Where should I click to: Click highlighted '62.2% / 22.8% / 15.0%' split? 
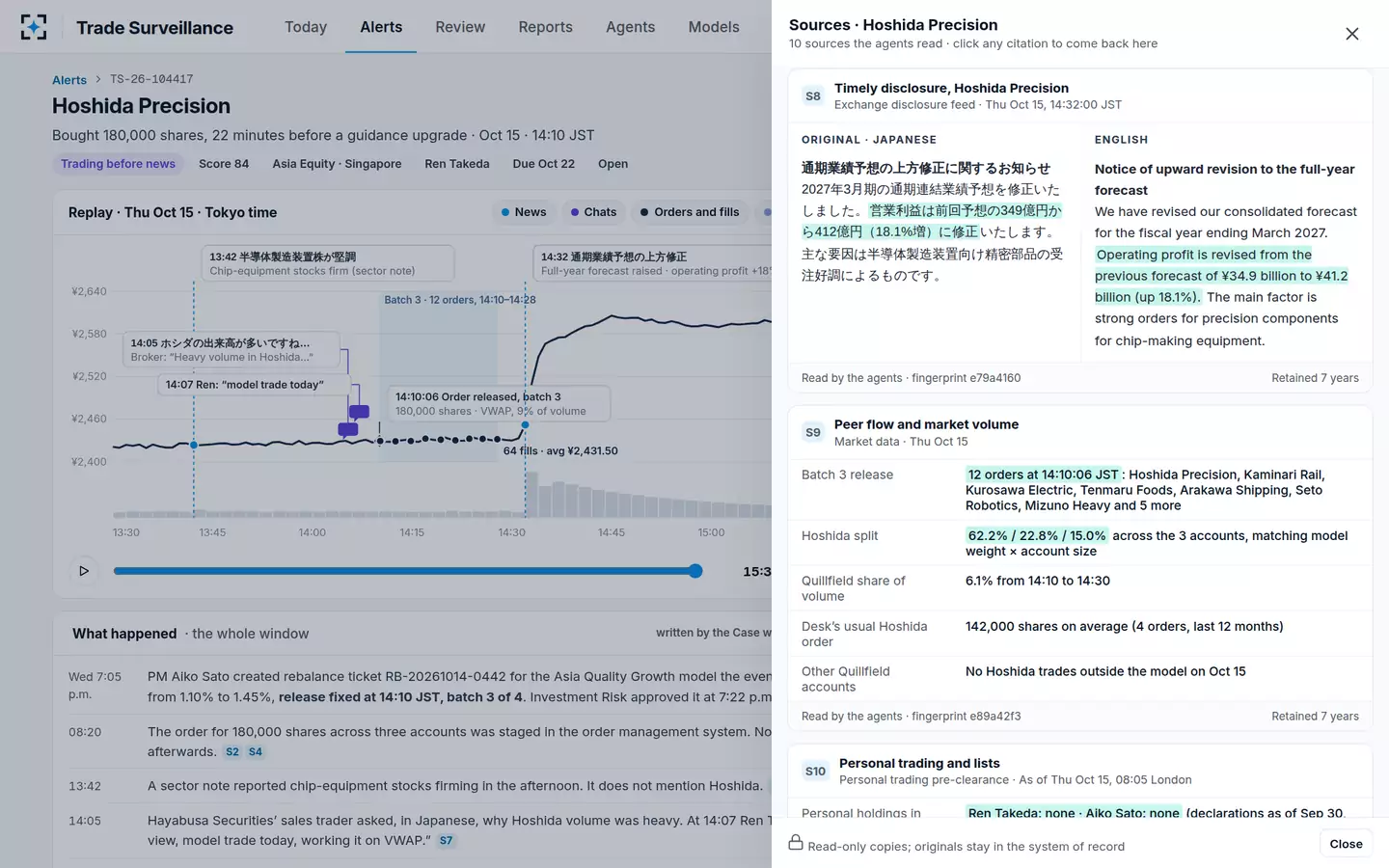pos(1037,535)
